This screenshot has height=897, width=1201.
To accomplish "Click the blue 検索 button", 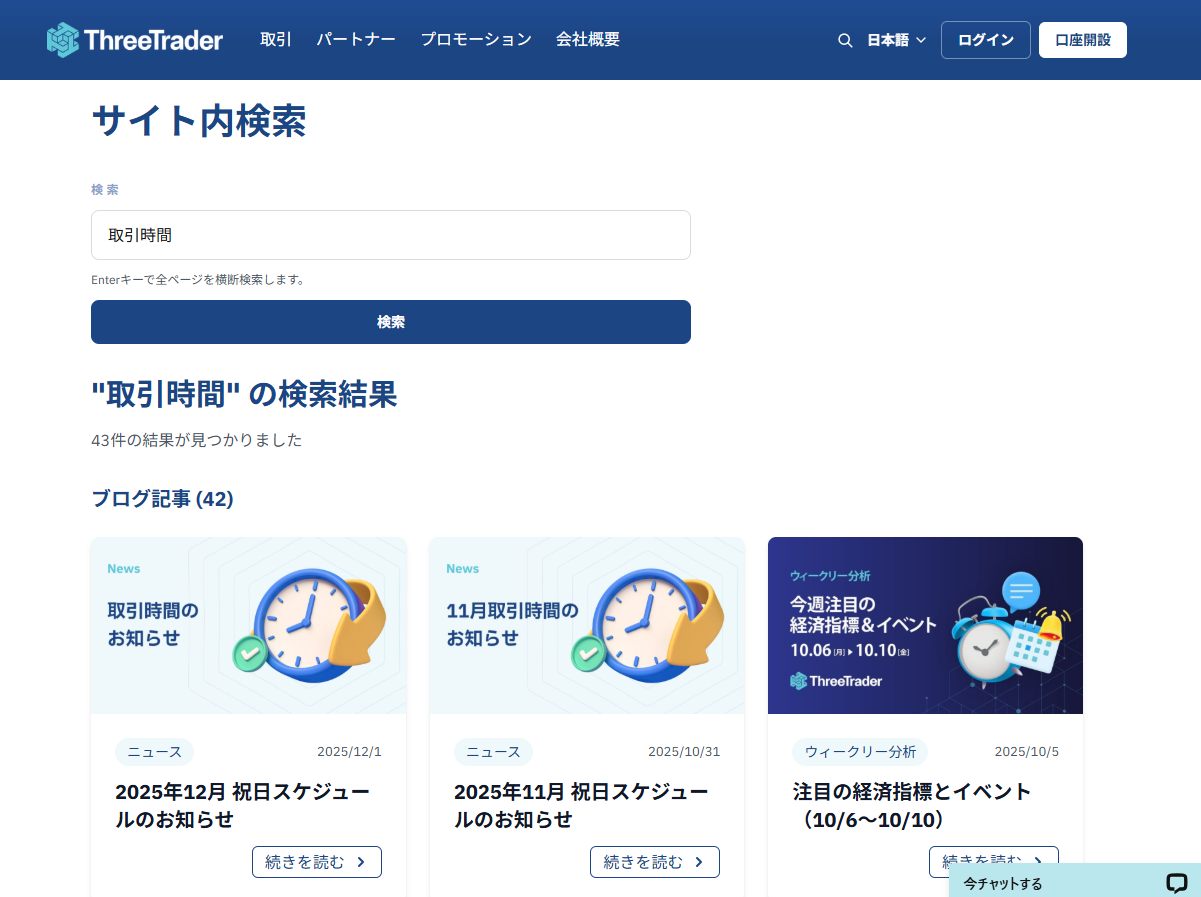I will [x=391, y=322].
